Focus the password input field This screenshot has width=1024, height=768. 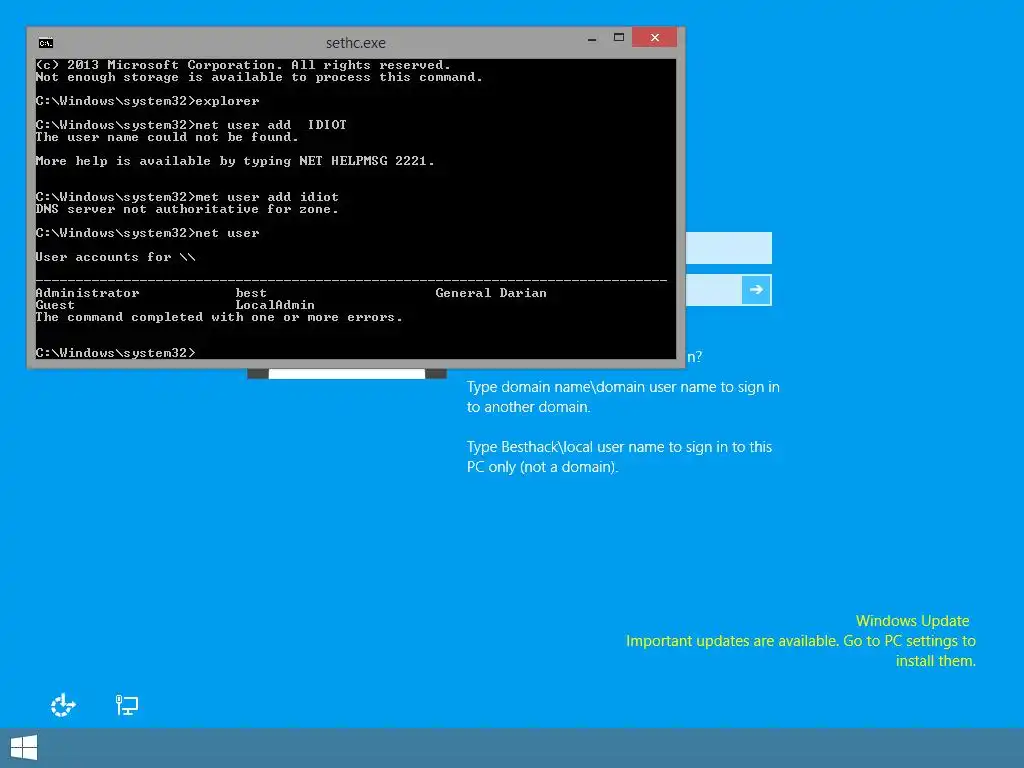(x=713, y=289)
